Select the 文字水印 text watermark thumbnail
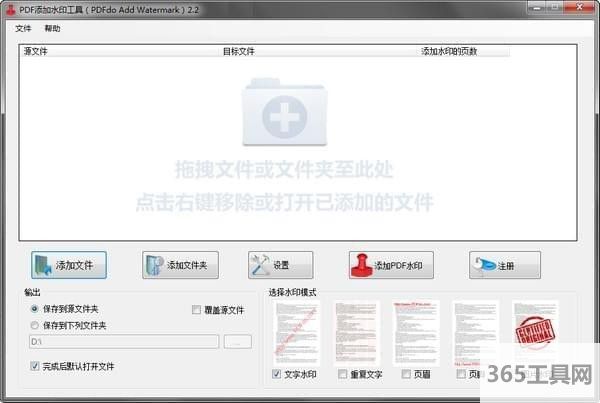Screen dimensions: 600x403 tap(297, 333)
